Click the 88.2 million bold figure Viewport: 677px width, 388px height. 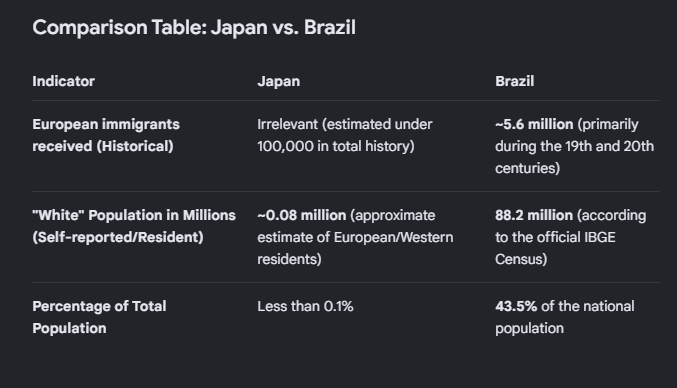(x=534, y=215)
